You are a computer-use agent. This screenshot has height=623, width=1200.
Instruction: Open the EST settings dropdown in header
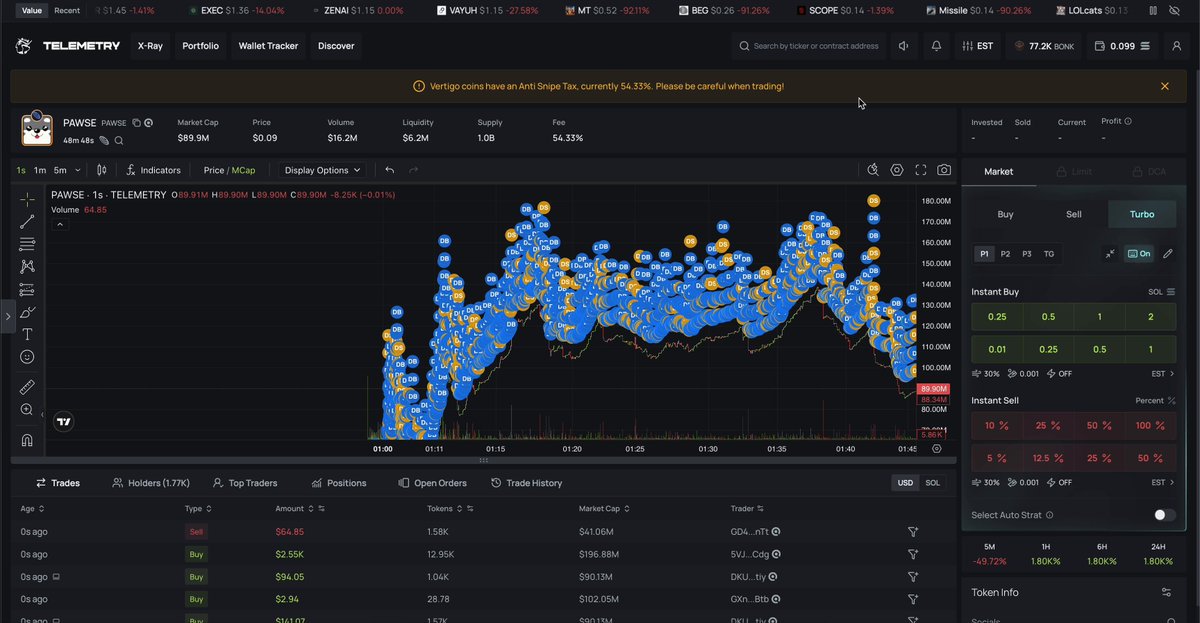[x=977, y=46]
